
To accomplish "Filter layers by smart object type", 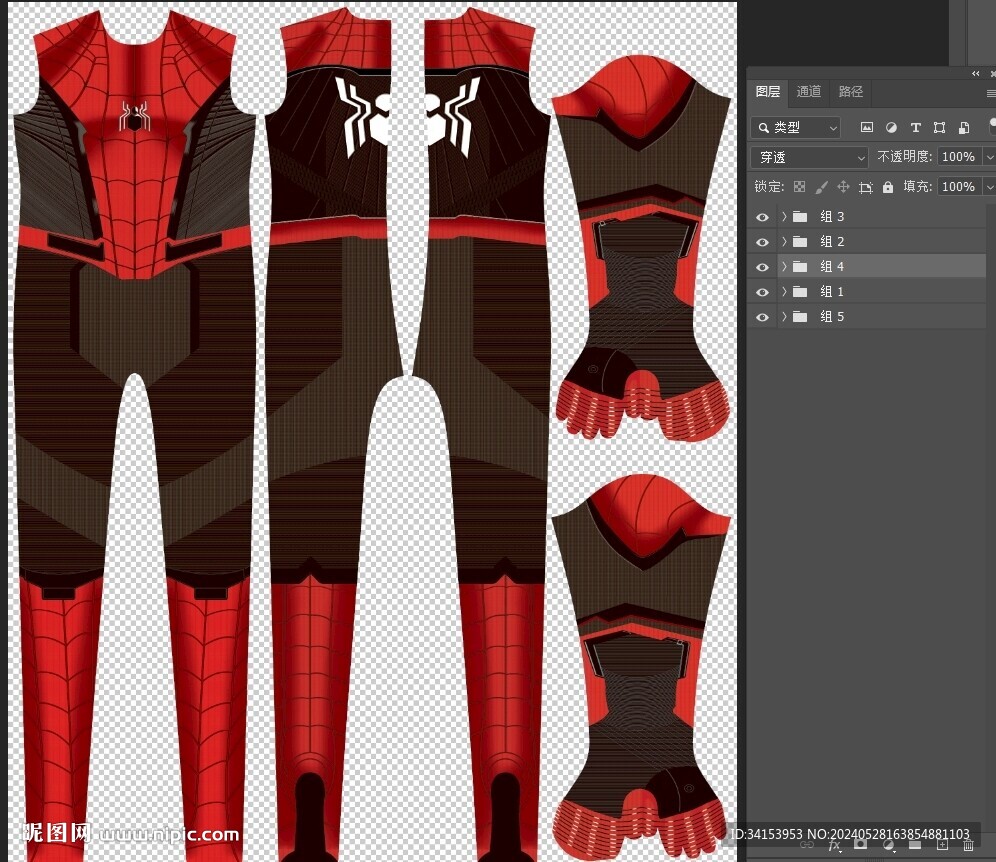I will click(964, 128).
